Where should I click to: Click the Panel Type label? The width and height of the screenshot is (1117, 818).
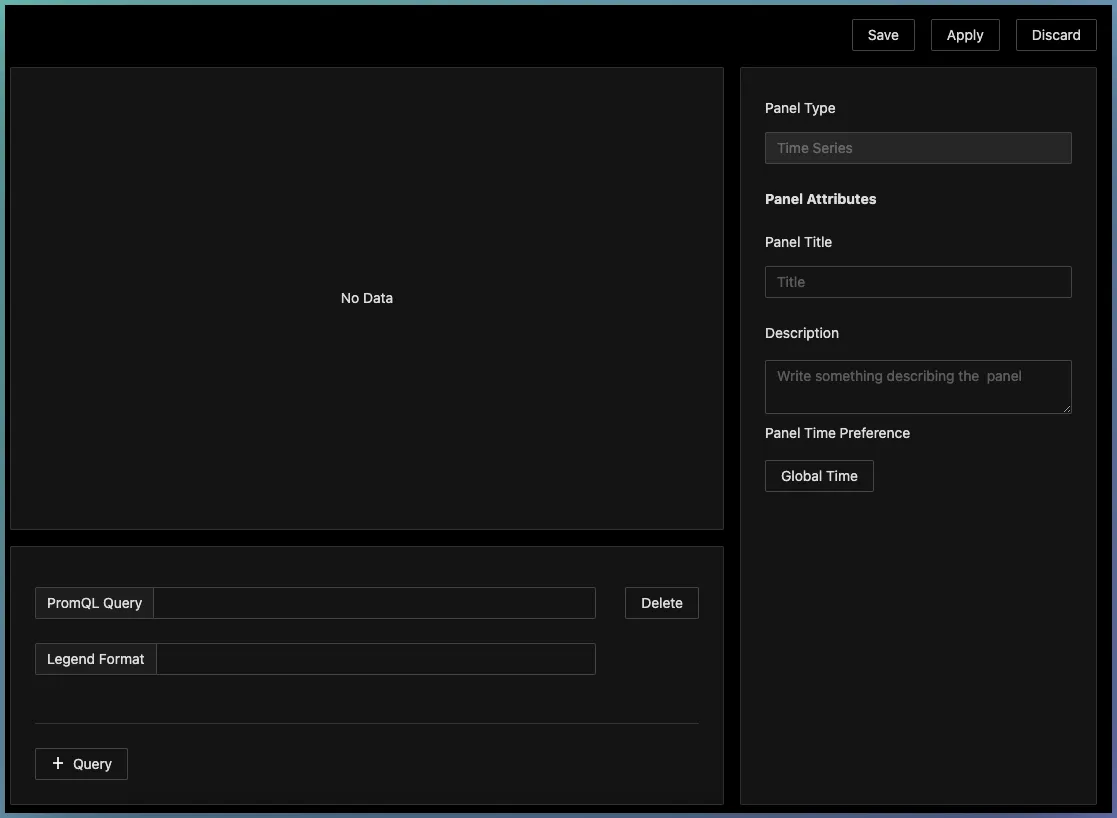tap(799, 108)
